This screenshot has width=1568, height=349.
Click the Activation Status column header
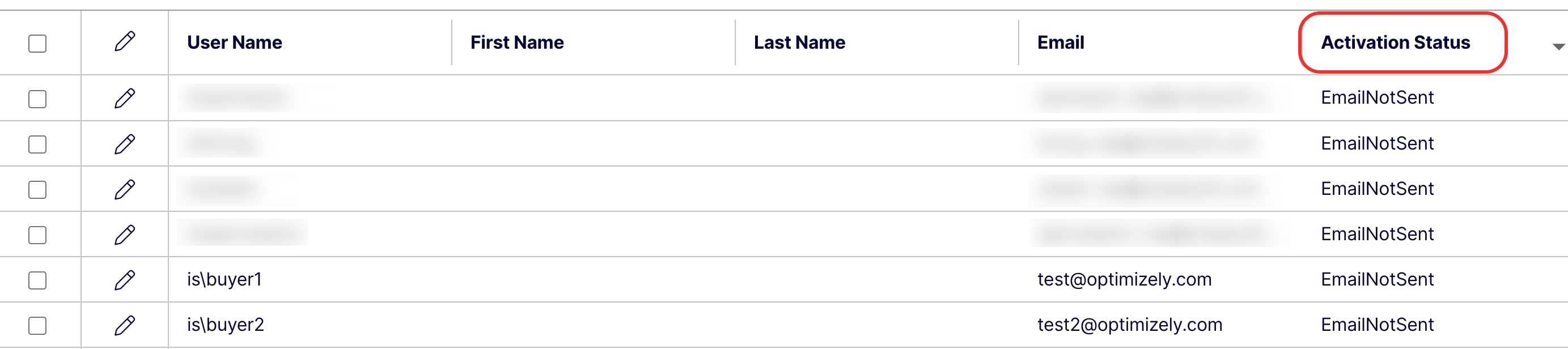pos(1395,42)
